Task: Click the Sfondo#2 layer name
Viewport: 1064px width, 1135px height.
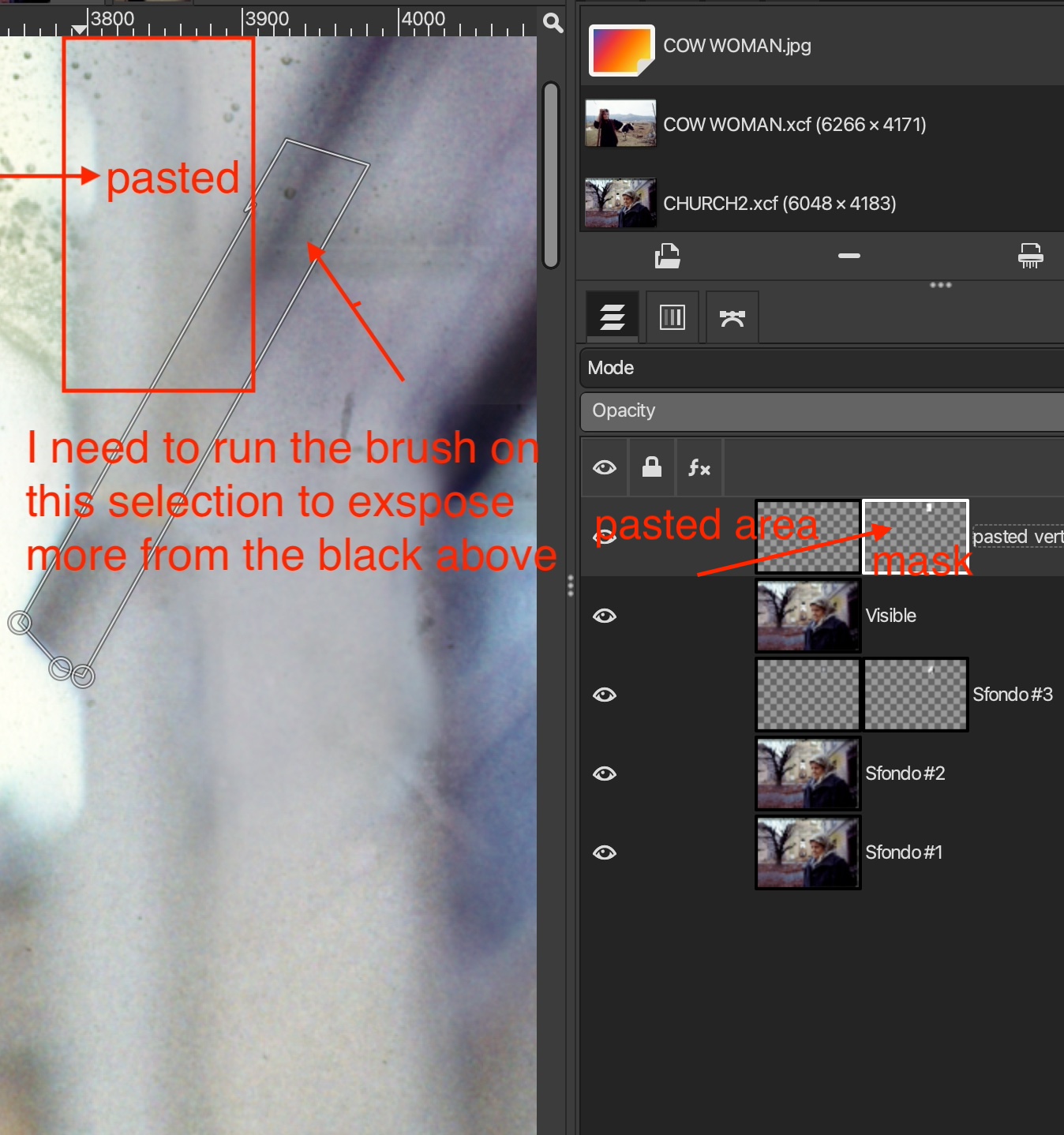Action: point(905,774)
